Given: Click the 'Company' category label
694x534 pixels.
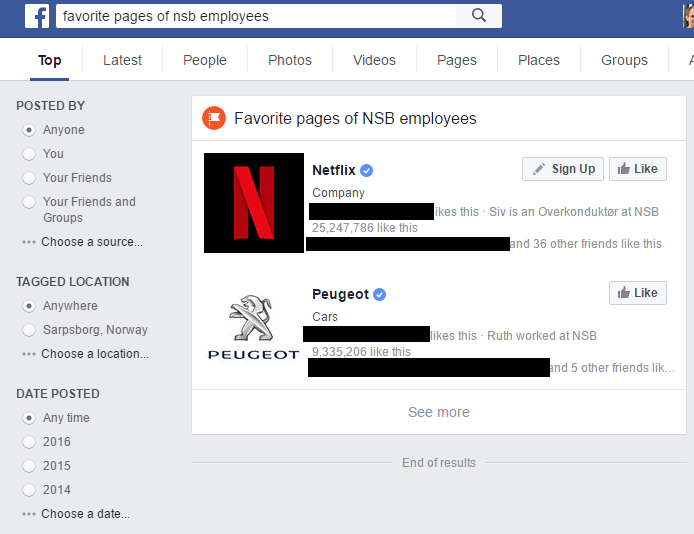Looking at the screenshot, I should 338,193.
